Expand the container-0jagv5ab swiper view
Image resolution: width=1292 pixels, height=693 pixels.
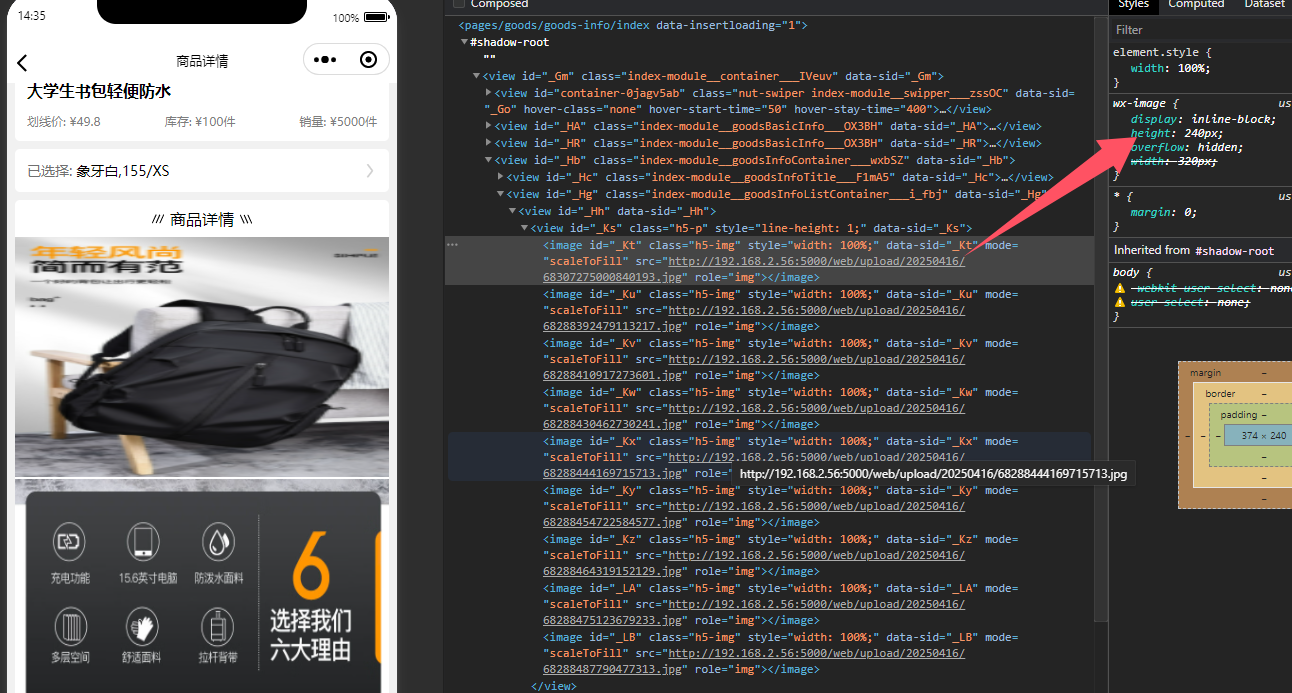(x=489, y=93)
